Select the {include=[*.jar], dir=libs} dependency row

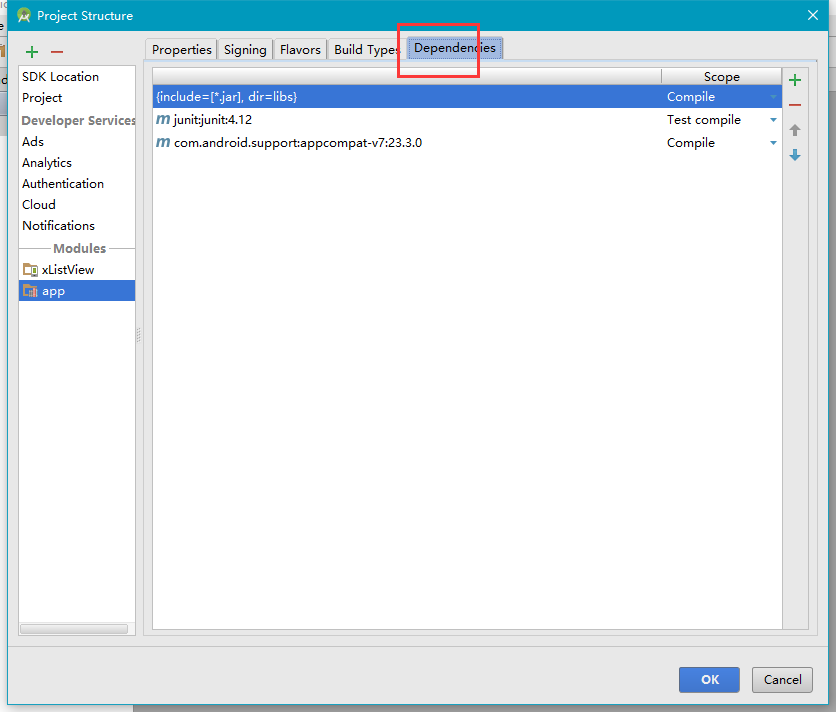pos(467,97)
